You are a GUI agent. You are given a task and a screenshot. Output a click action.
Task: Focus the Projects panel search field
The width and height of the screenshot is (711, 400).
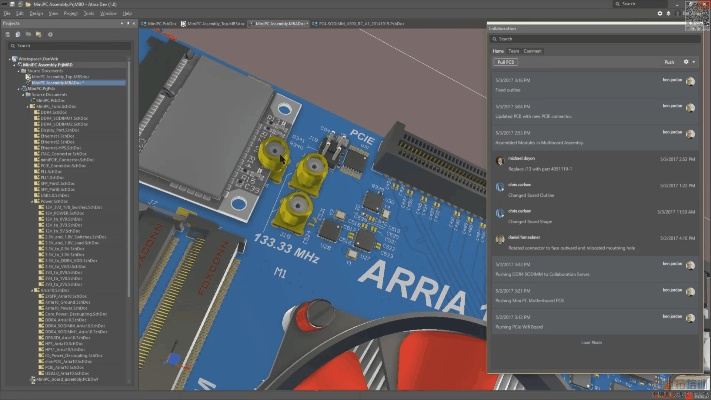[70, 46]
